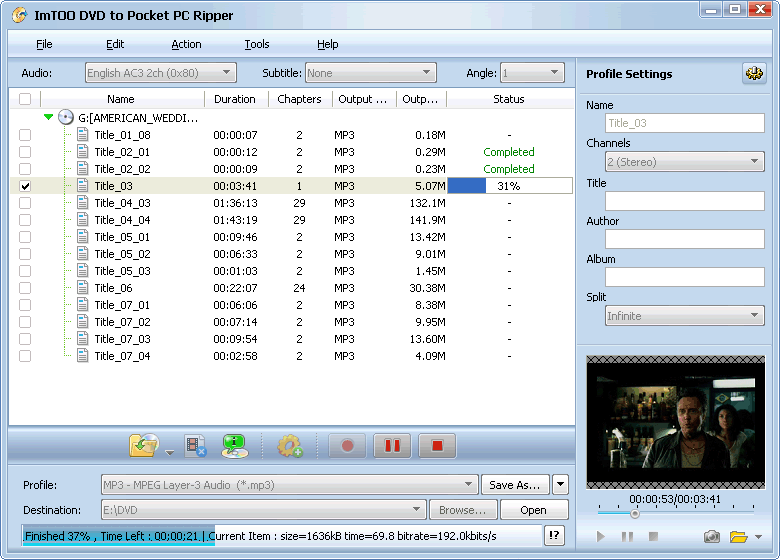780x560 pixels.
Task: Take a snapshot with camera icon
Action: [711, 537]
